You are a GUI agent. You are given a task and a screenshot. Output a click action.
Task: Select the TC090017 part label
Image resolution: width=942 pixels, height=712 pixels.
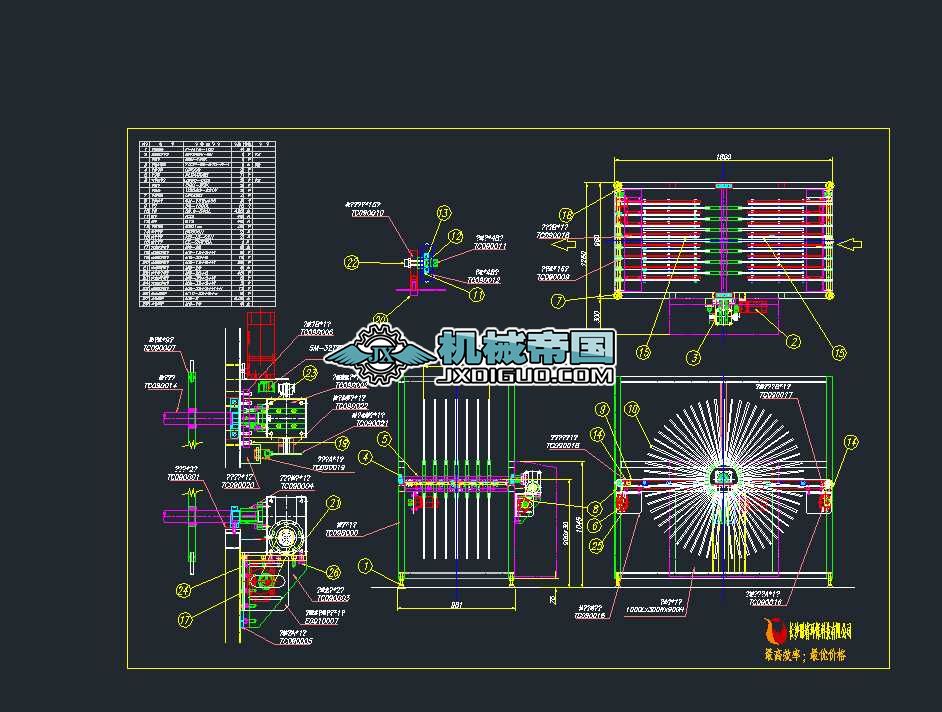776,395
